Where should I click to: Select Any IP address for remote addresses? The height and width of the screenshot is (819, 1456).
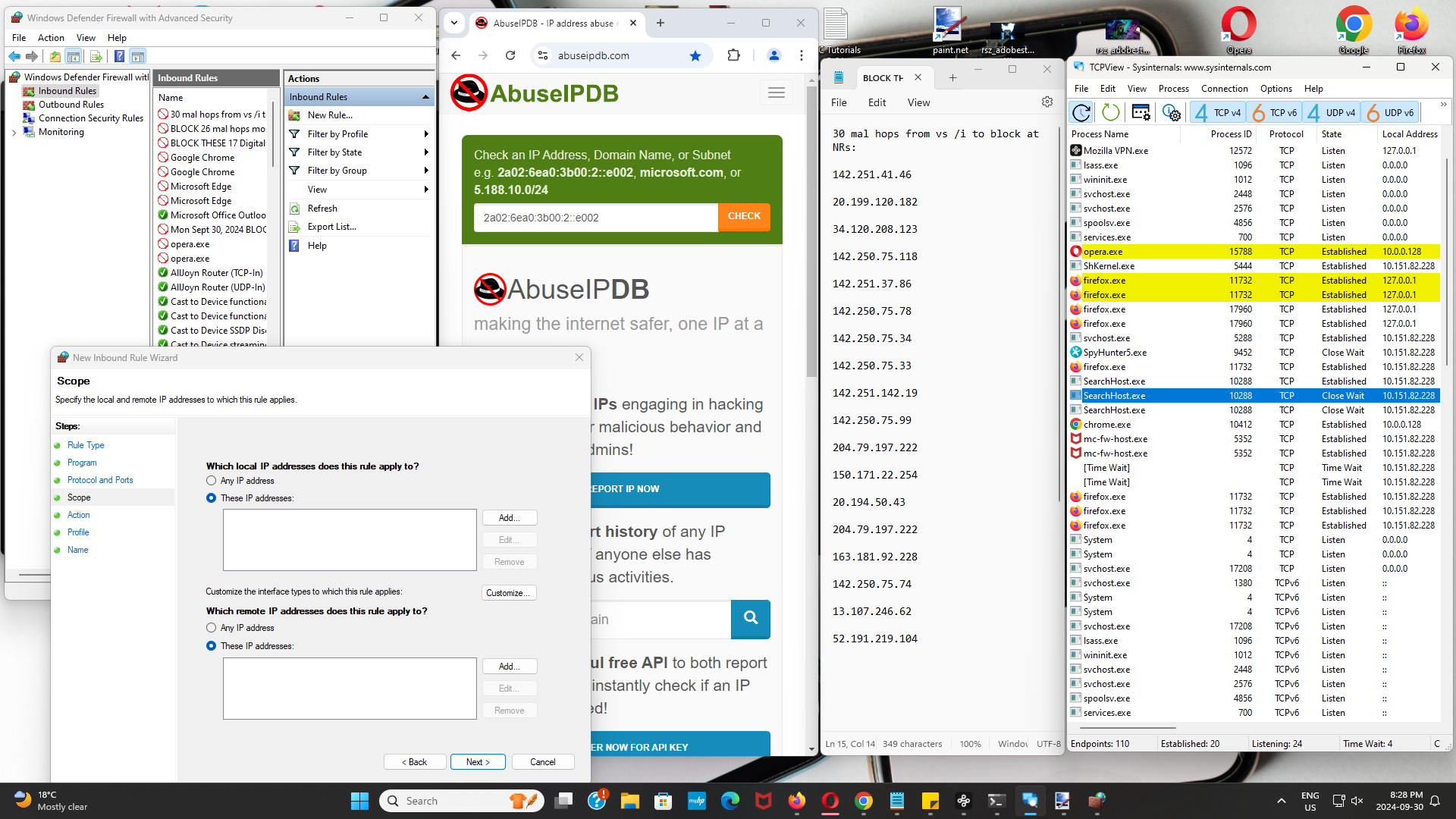coord(211,627)
